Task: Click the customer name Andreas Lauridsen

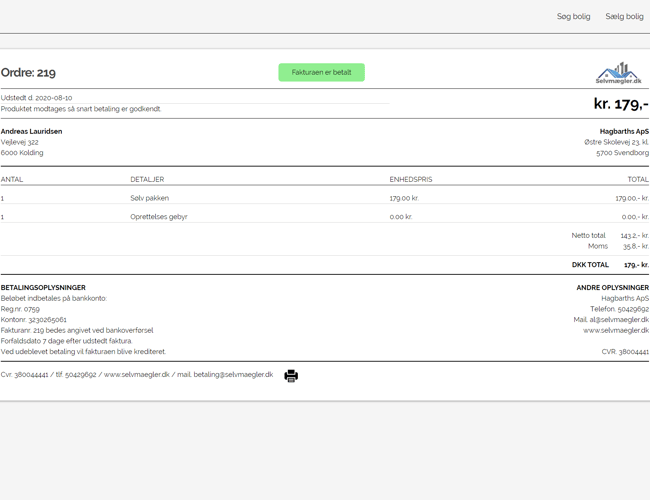Action: (31, 131)
